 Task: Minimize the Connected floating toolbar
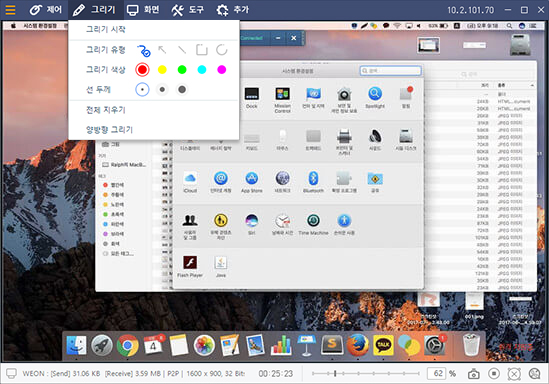pyautogui.click(x=278, y=38)
